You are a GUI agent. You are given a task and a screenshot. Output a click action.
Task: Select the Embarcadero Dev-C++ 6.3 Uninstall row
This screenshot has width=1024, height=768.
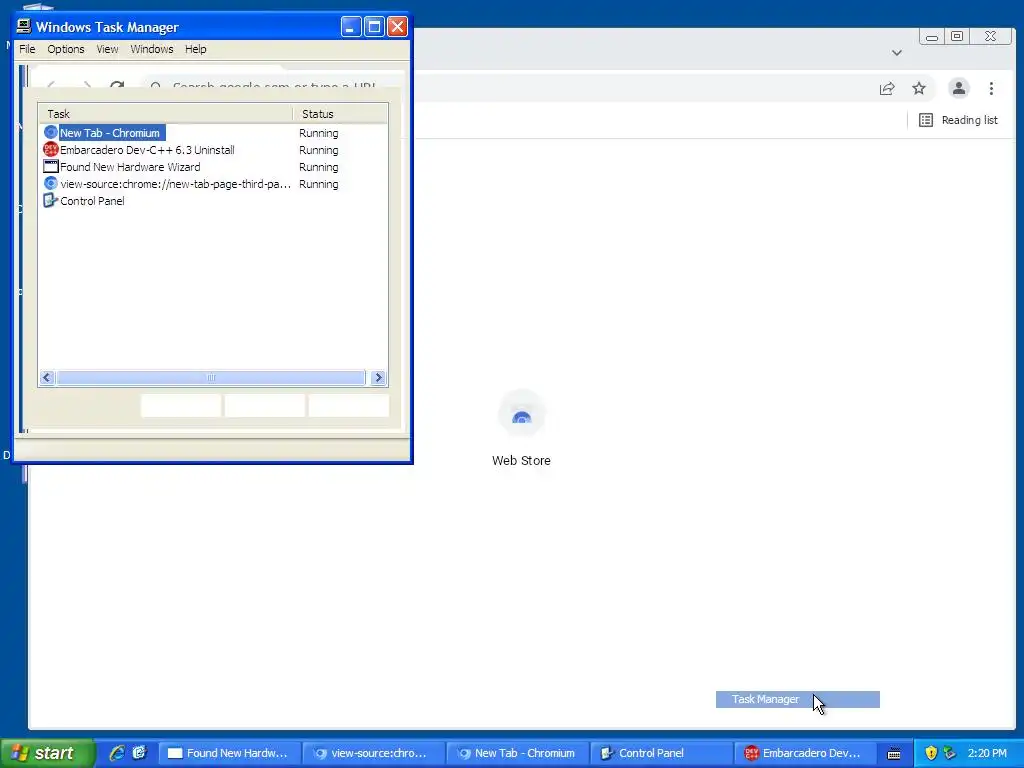click(213, 150)
